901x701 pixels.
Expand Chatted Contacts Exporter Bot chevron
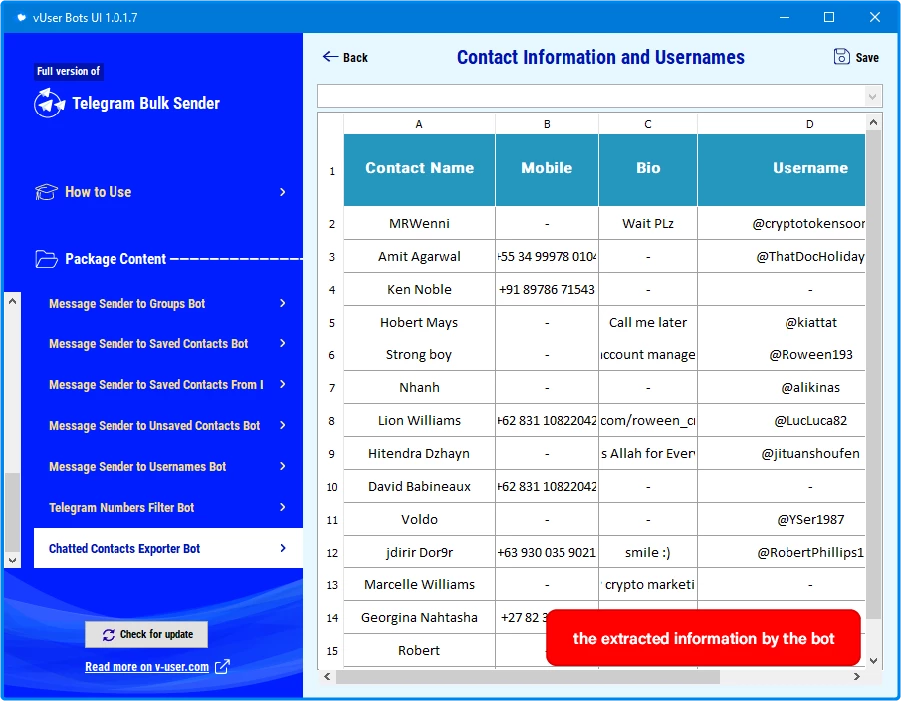coord(282,548)
